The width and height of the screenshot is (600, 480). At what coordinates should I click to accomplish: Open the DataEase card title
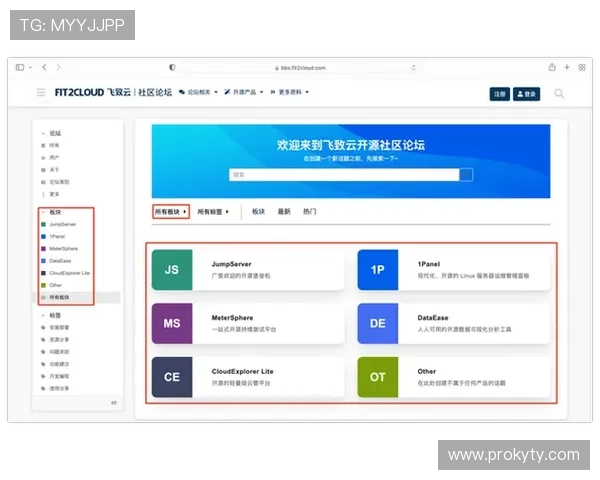[x=433, y=318]
